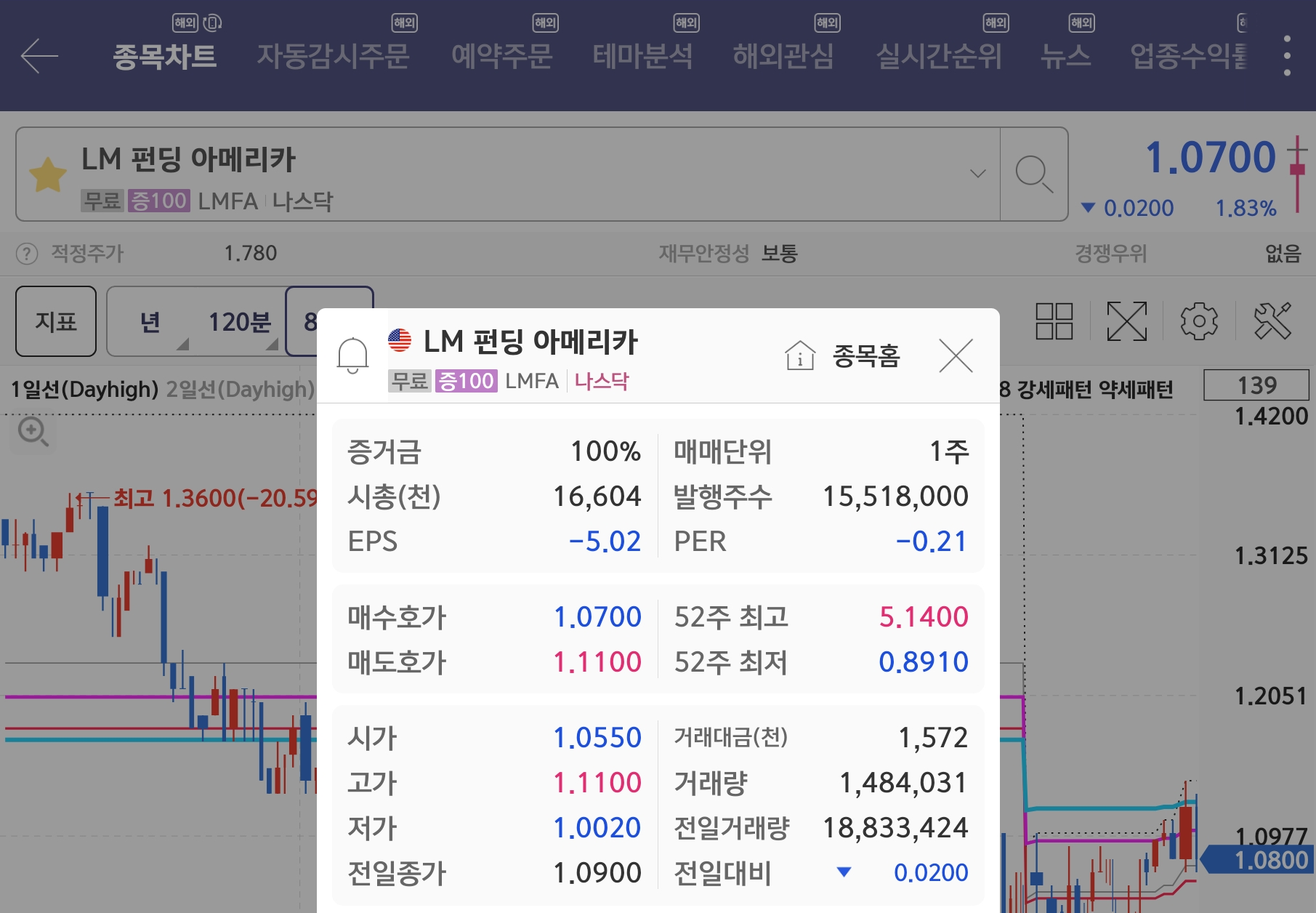This screenshot has height=913, width=1316.
Task: Select the 52주 최고 value 5.1400
Action: [924, 617]
